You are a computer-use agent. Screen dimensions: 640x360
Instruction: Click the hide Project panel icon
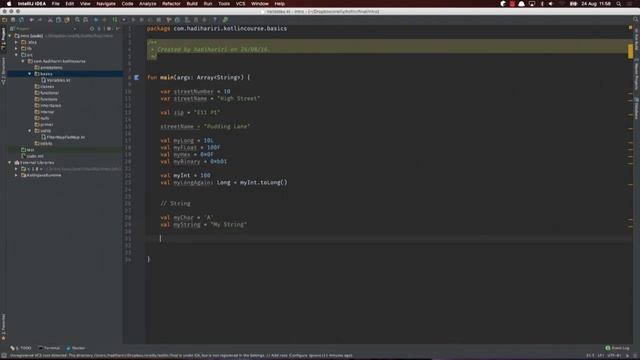click(118, 29)
